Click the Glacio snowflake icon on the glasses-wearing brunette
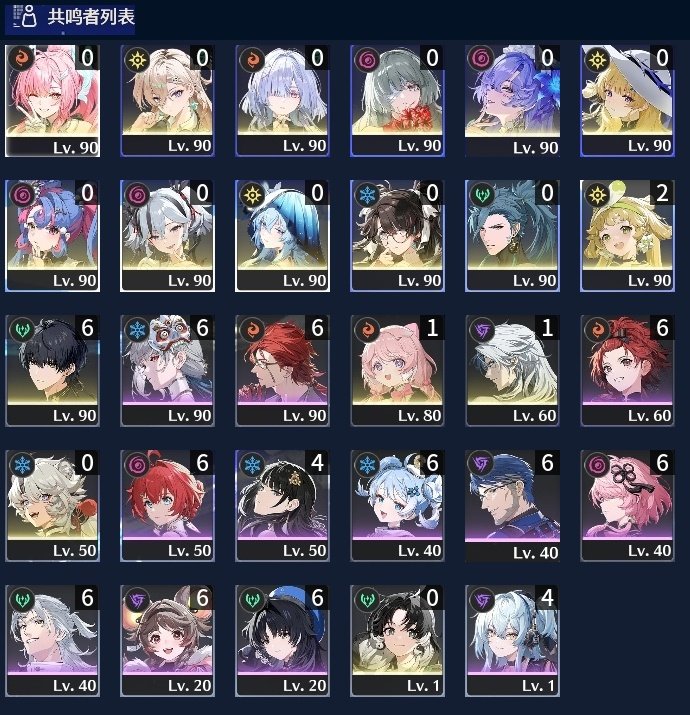This screenshot has height=715, width=690. point(367,195)
